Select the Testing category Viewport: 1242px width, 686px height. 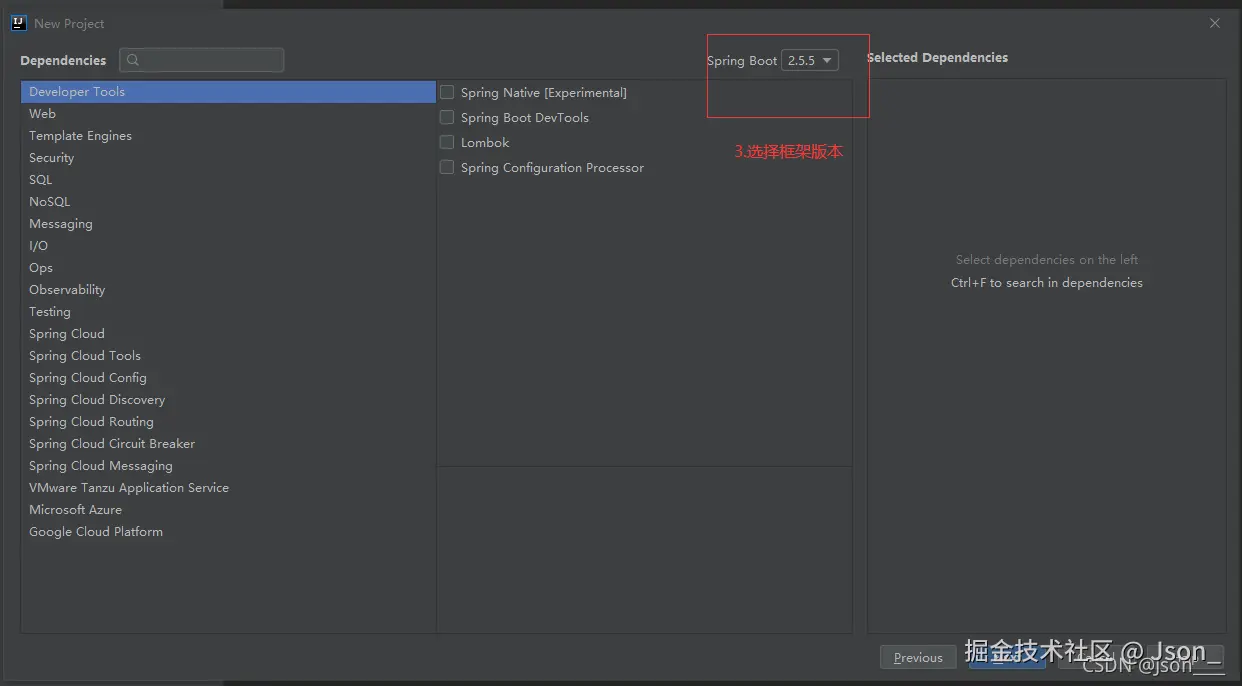click(228, 311)
